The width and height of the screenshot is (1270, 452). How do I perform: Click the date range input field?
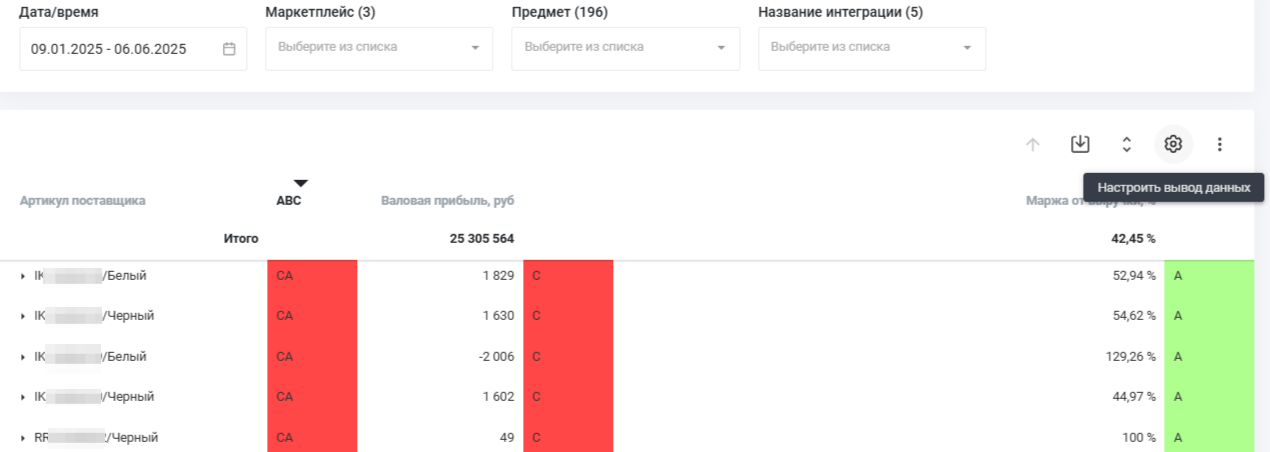[120, 49]
